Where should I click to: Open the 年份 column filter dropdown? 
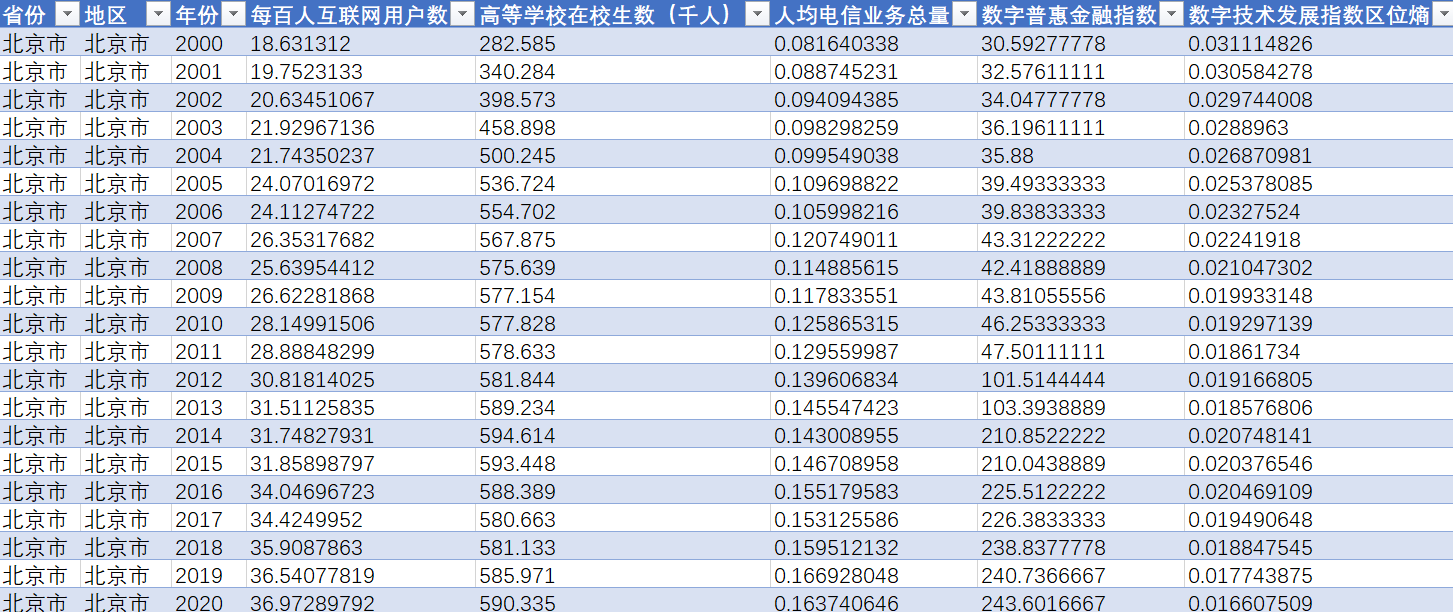pos(233,14)
